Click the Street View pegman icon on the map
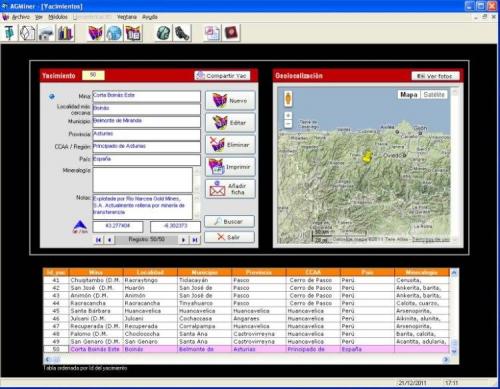 pyautogui.click(x=288, y=99)
